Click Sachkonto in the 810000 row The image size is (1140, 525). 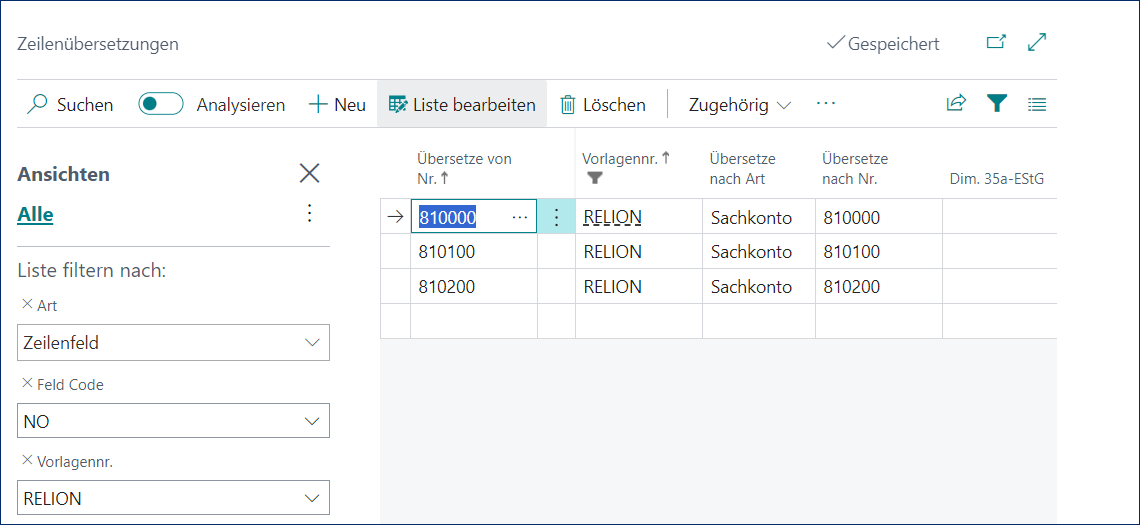click(751, 217)
